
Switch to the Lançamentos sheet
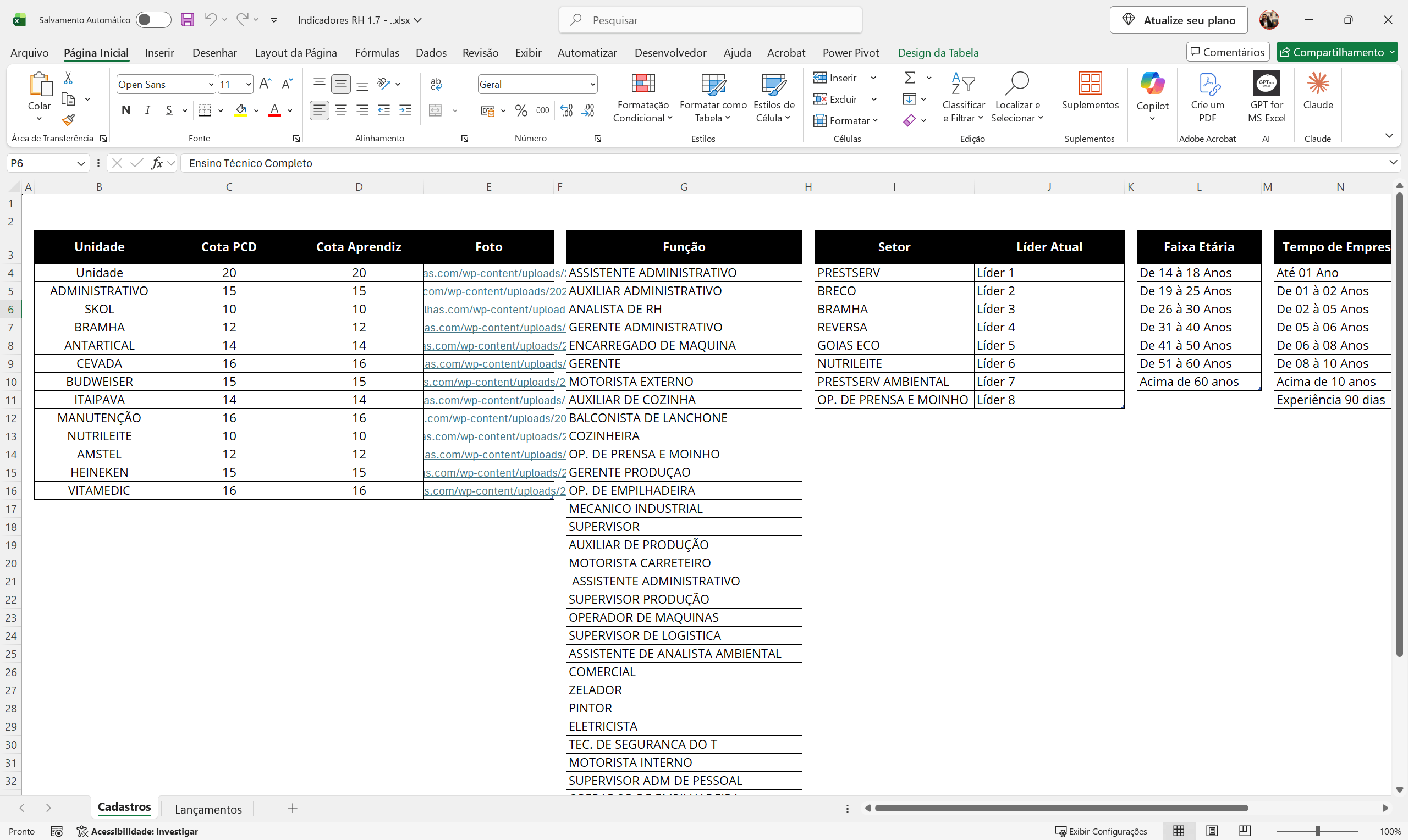click(208, 809)
